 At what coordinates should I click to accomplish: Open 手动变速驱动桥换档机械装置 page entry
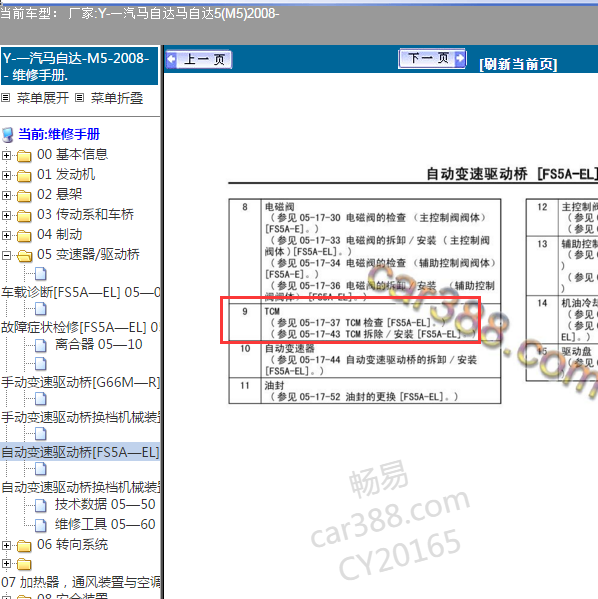pyautogui.click(x=80, y=417)
